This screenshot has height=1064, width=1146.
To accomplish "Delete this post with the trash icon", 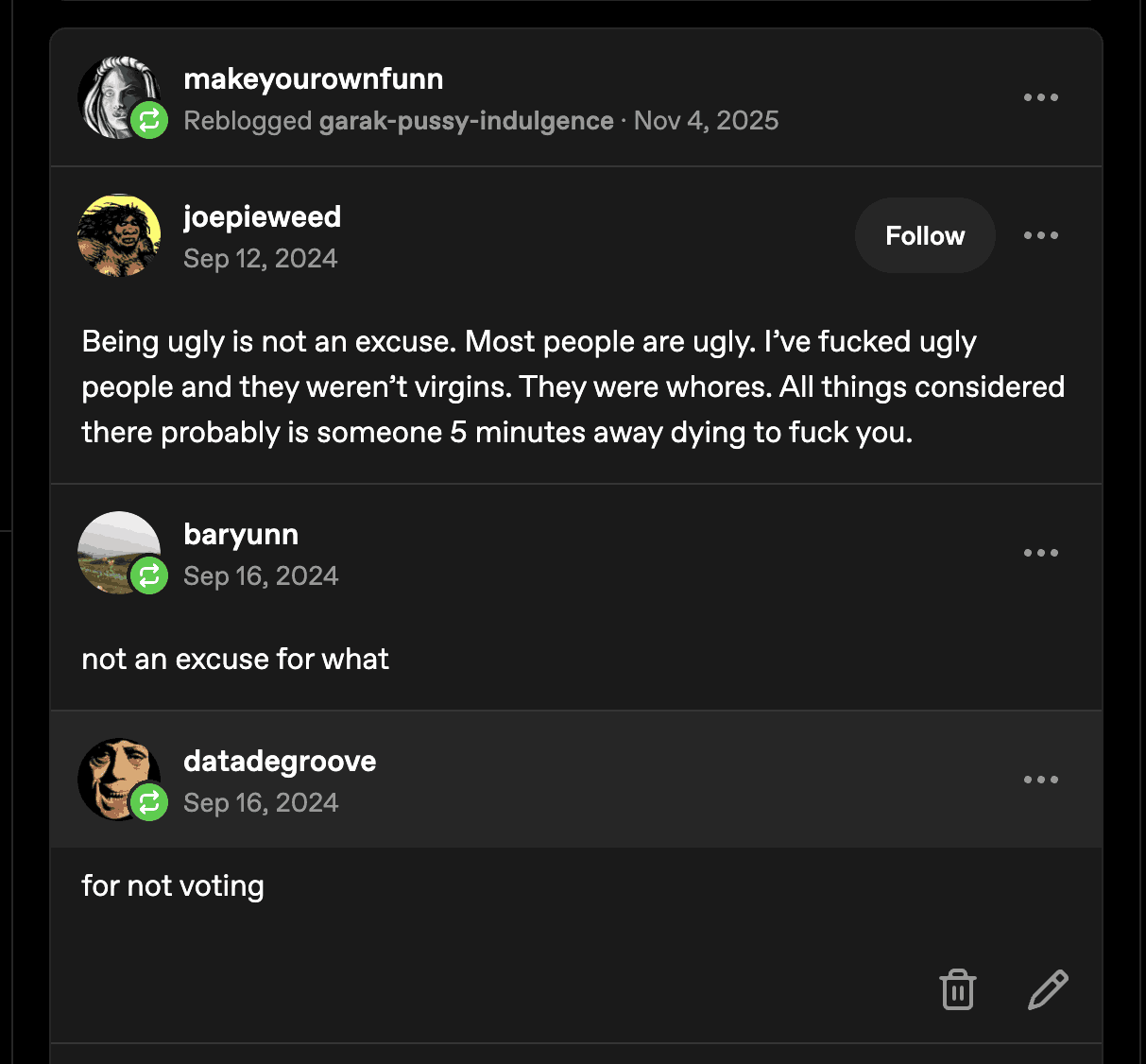I will pyautogui.click(x=957, y=989).
